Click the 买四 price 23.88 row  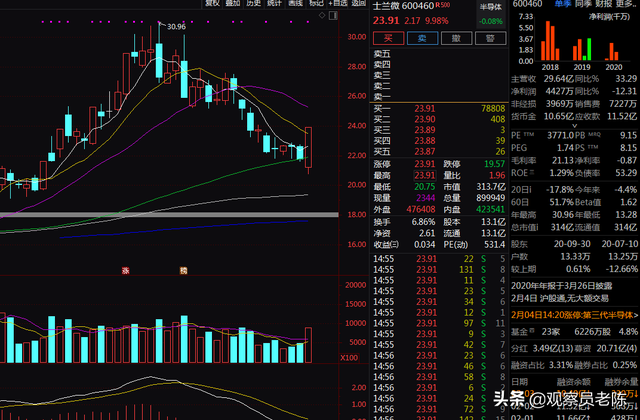(x=439, y=141)
